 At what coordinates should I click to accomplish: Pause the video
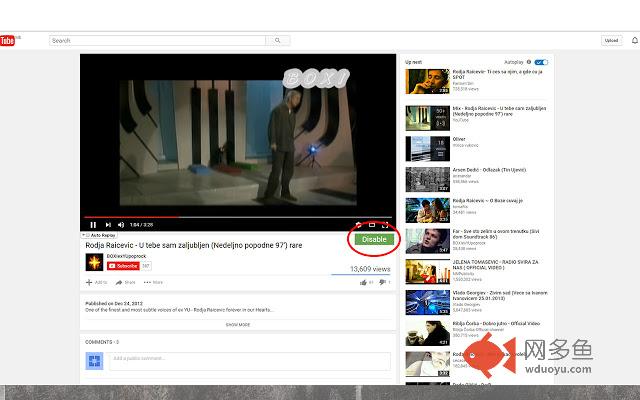tap(93, 224)
